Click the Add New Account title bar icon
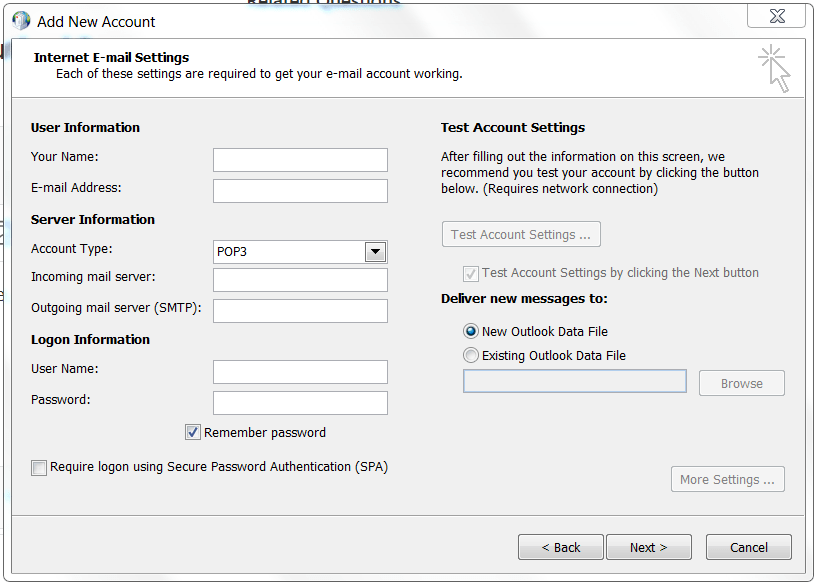Image resolution: width=817 pixels, height=584 pixels. [x=21, y=20]
